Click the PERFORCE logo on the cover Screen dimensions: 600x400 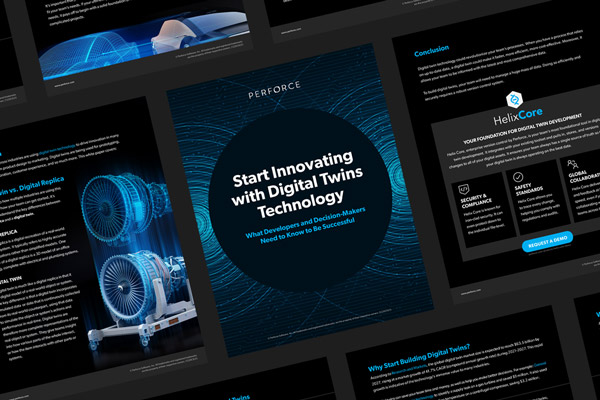tap(274, 90)
